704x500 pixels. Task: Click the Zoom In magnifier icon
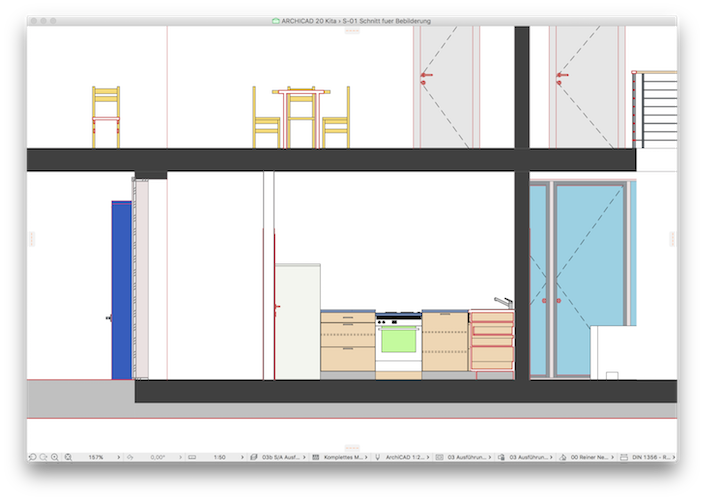pos(55,457)
